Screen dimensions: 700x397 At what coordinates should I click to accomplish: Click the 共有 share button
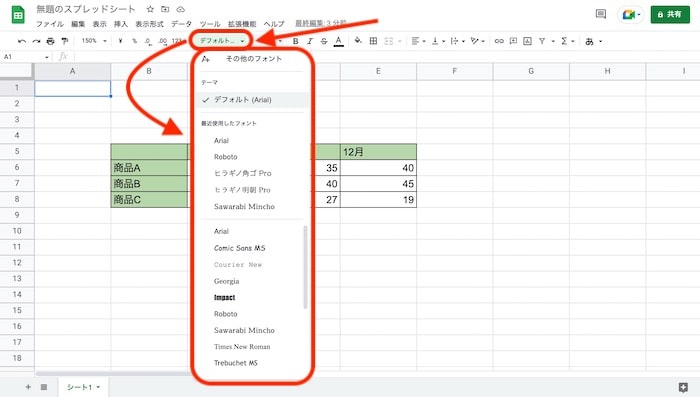670,15
